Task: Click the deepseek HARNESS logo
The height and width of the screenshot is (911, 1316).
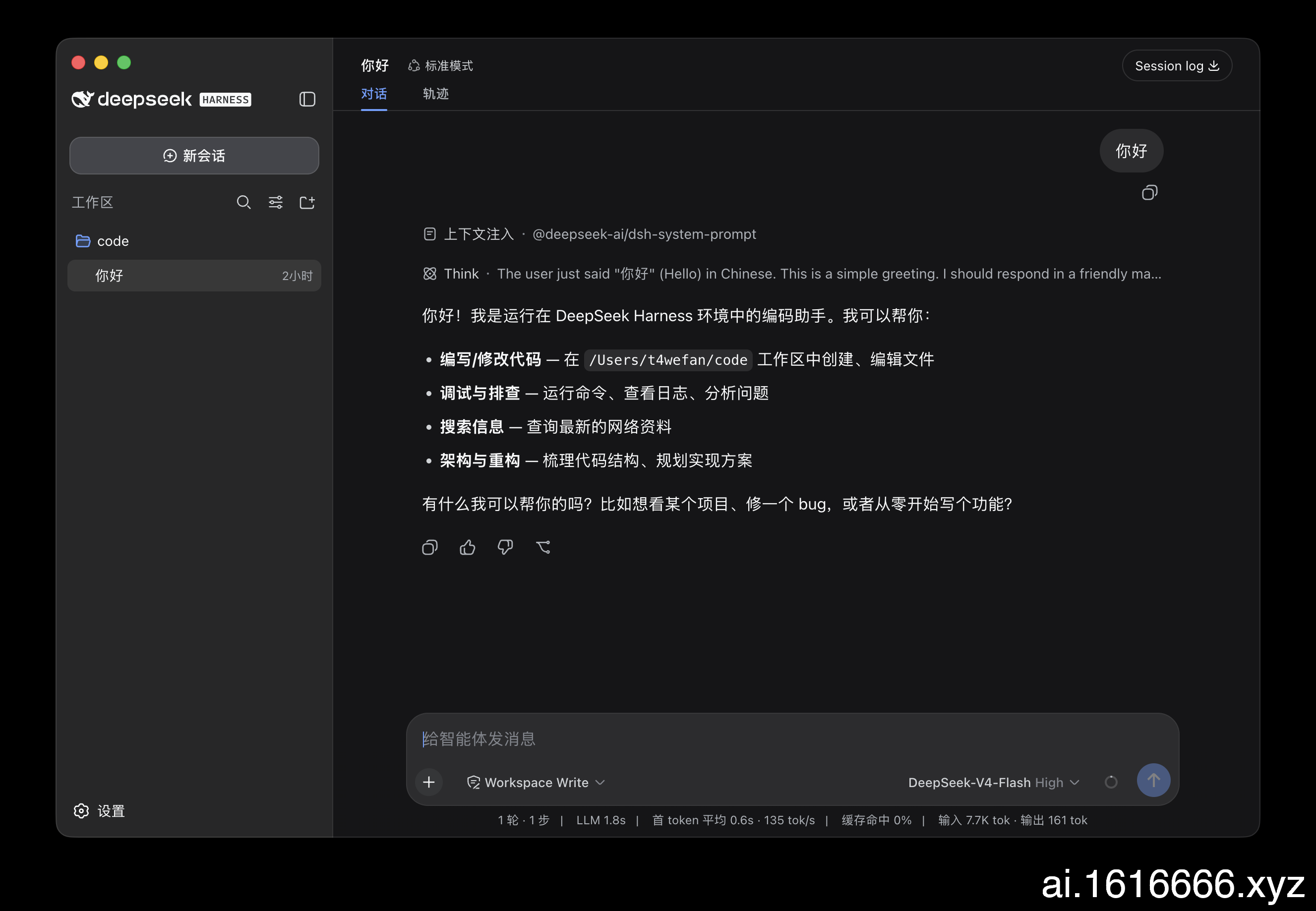Action: coord(162,99)
